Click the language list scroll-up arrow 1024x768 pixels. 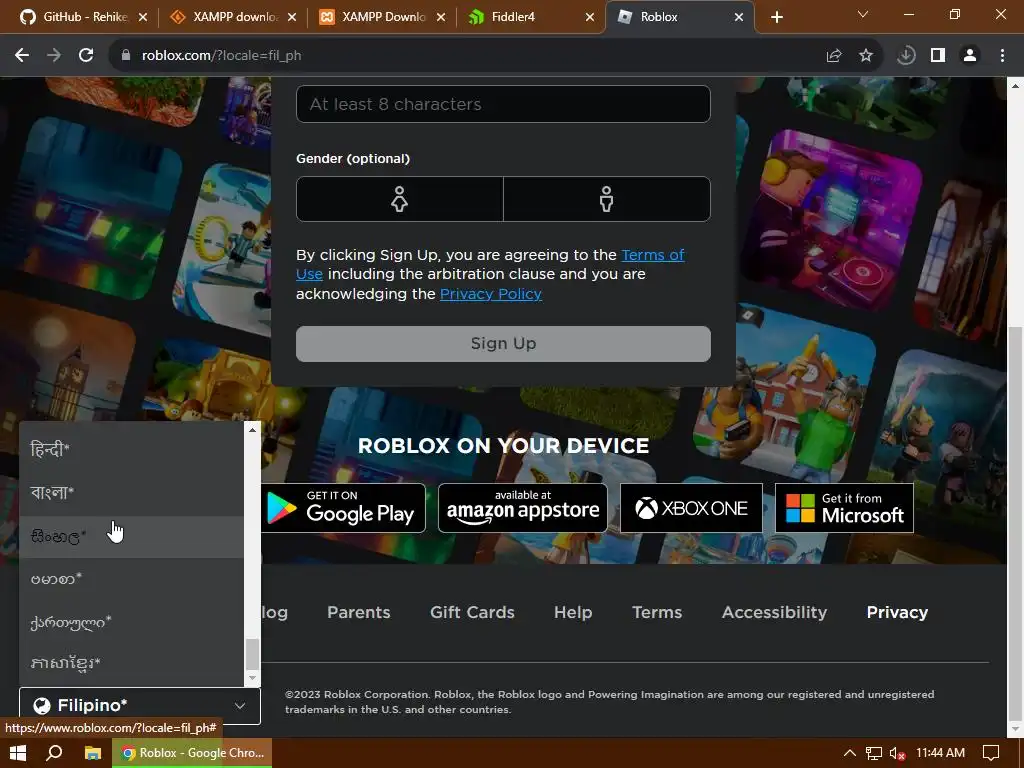[x=252, y=430]
